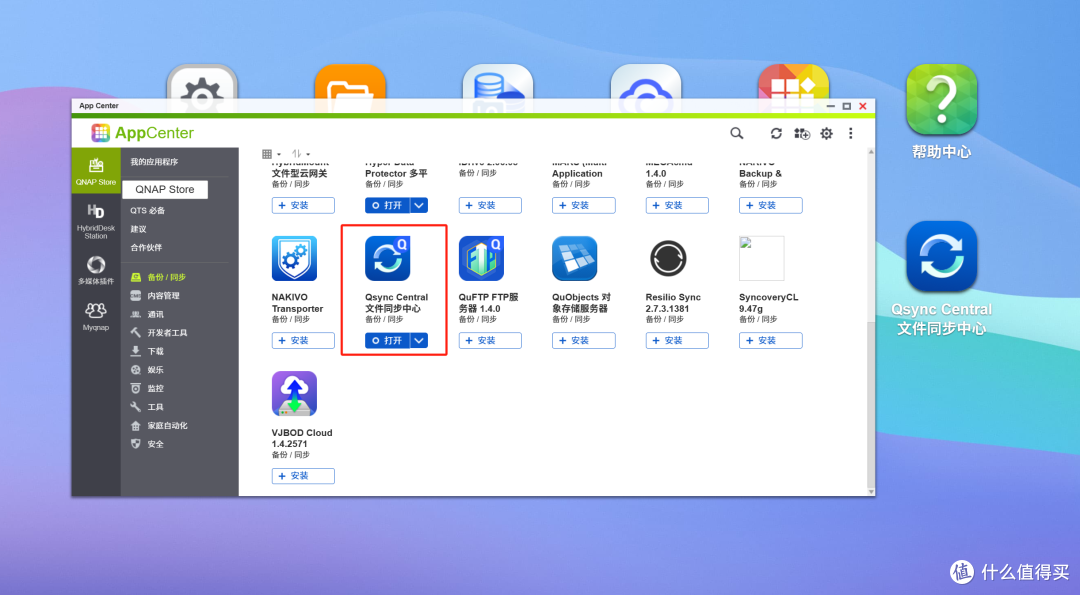Select 合作伙伴 in the sidebar
Screen dimensions: 1080x595
pos(146,248)
